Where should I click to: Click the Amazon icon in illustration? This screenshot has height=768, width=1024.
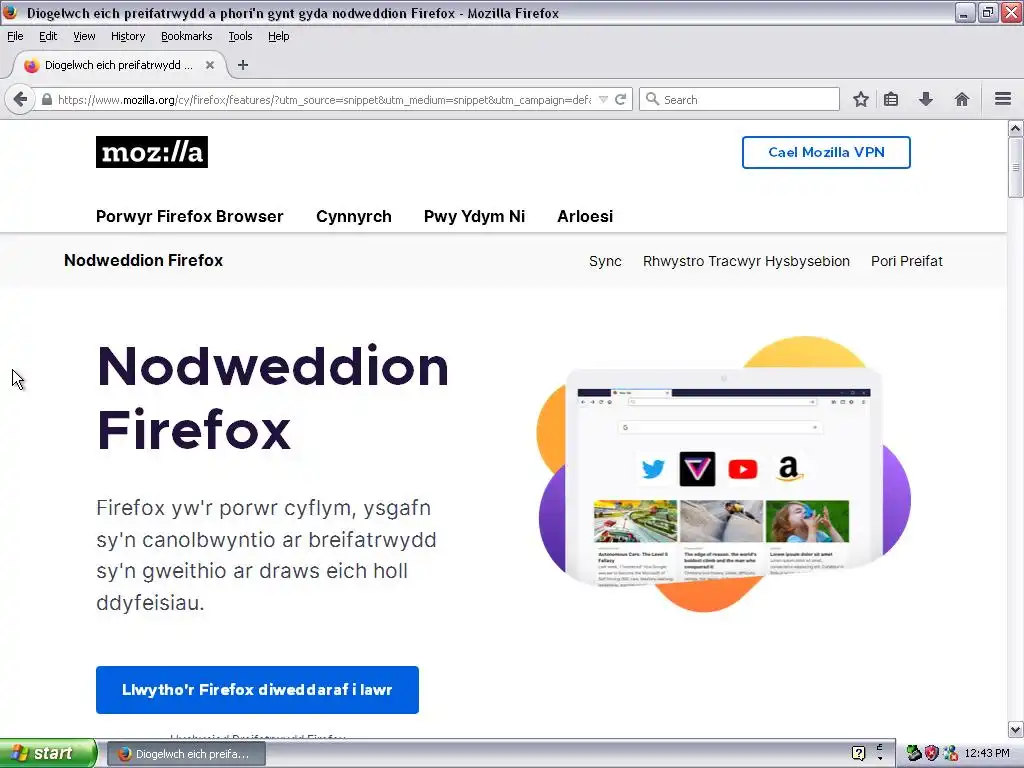click(789, 468)
